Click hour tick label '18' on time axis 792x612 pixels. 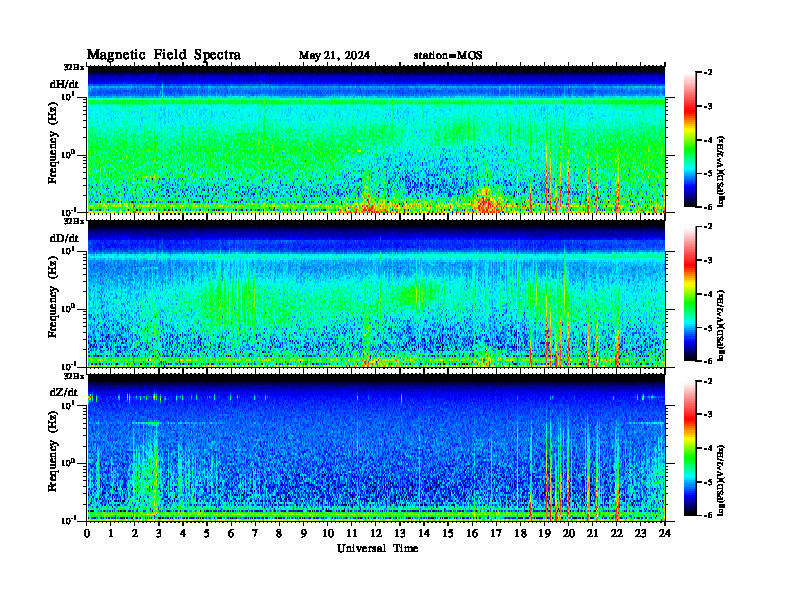[x=520, y=533]
